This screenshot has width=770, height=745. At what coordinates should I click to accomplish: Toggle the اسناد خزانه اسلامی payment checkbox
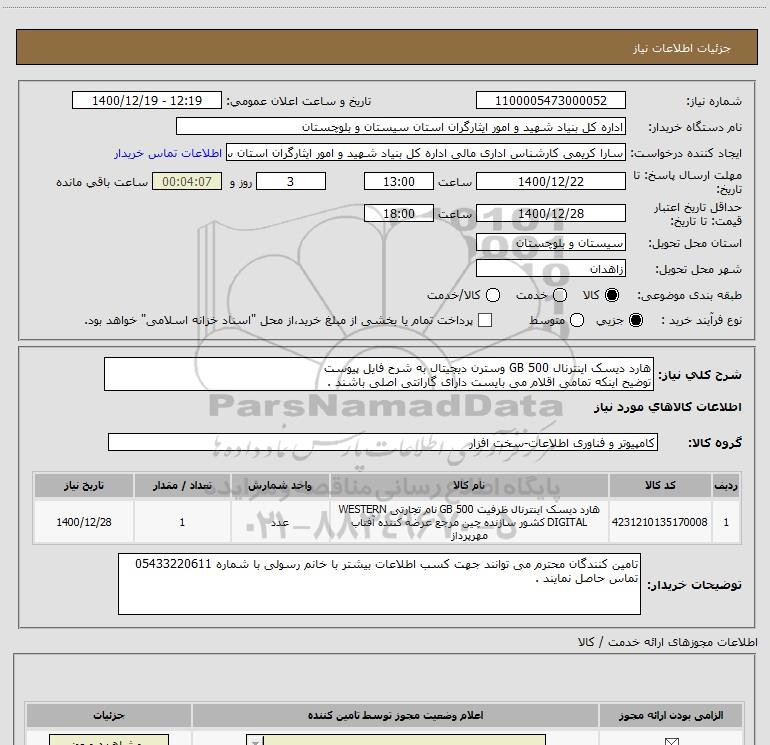(485, 320)
